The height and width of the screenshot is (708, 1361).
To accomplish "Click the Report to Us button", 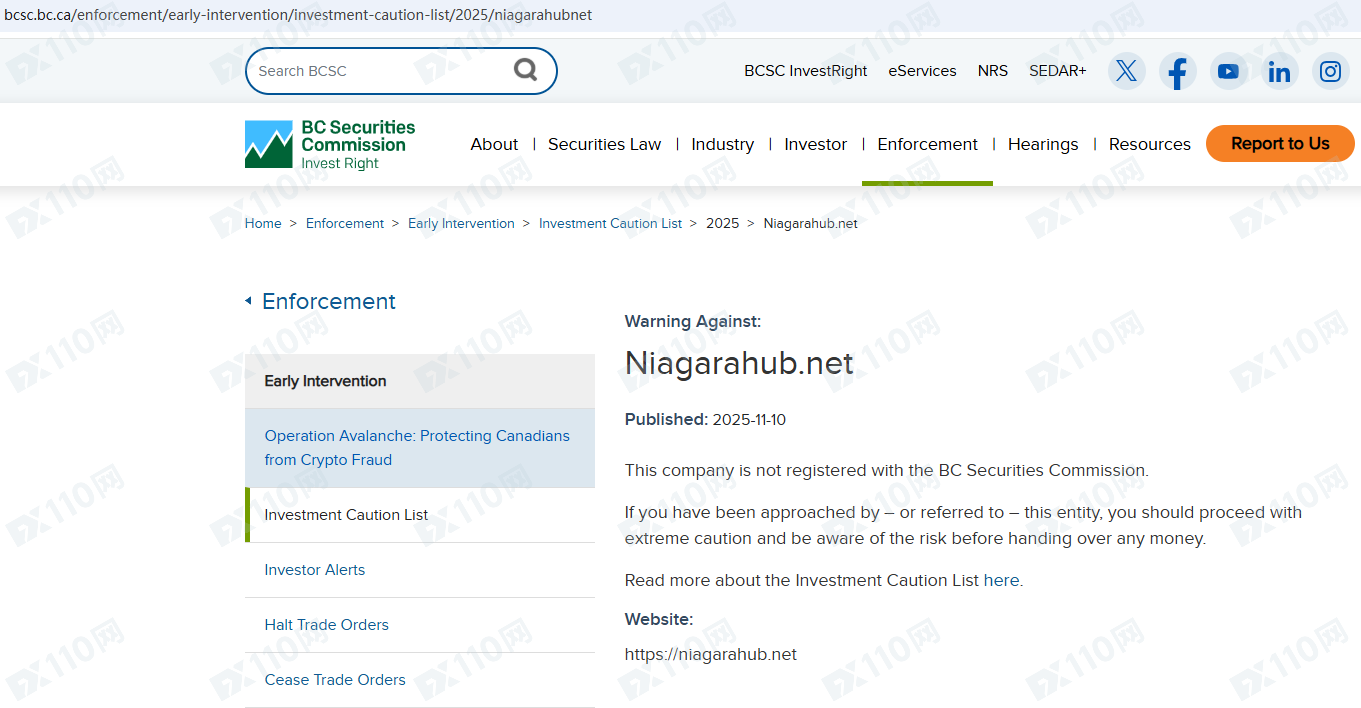I will click(x=1280, y=143).
